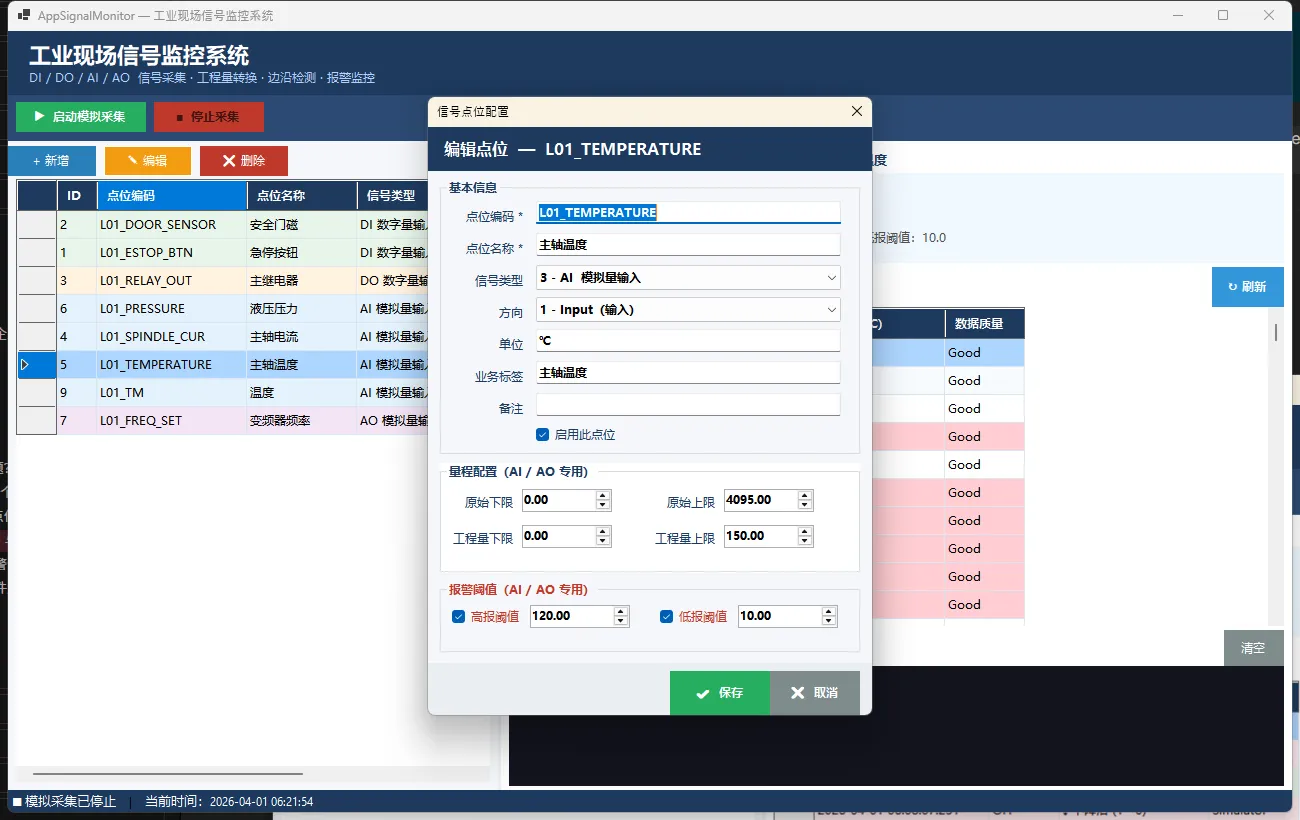Screen dimensions: 1300x820
Task: Decrease the engineering upper limit 150.00 value
Action: [x=806, y=541]
